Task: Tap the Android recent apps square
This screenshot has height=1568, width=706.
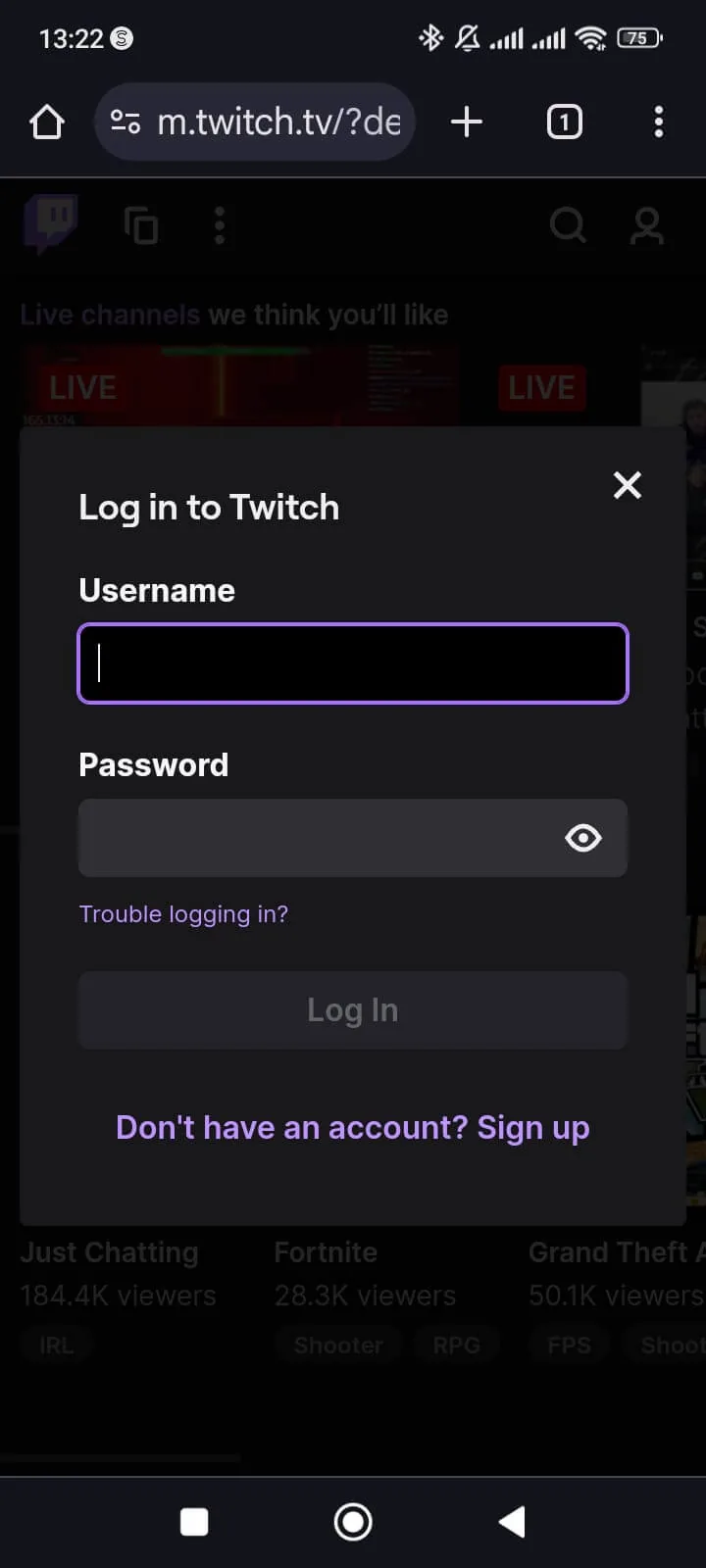Action: [x=194, y=1522]
